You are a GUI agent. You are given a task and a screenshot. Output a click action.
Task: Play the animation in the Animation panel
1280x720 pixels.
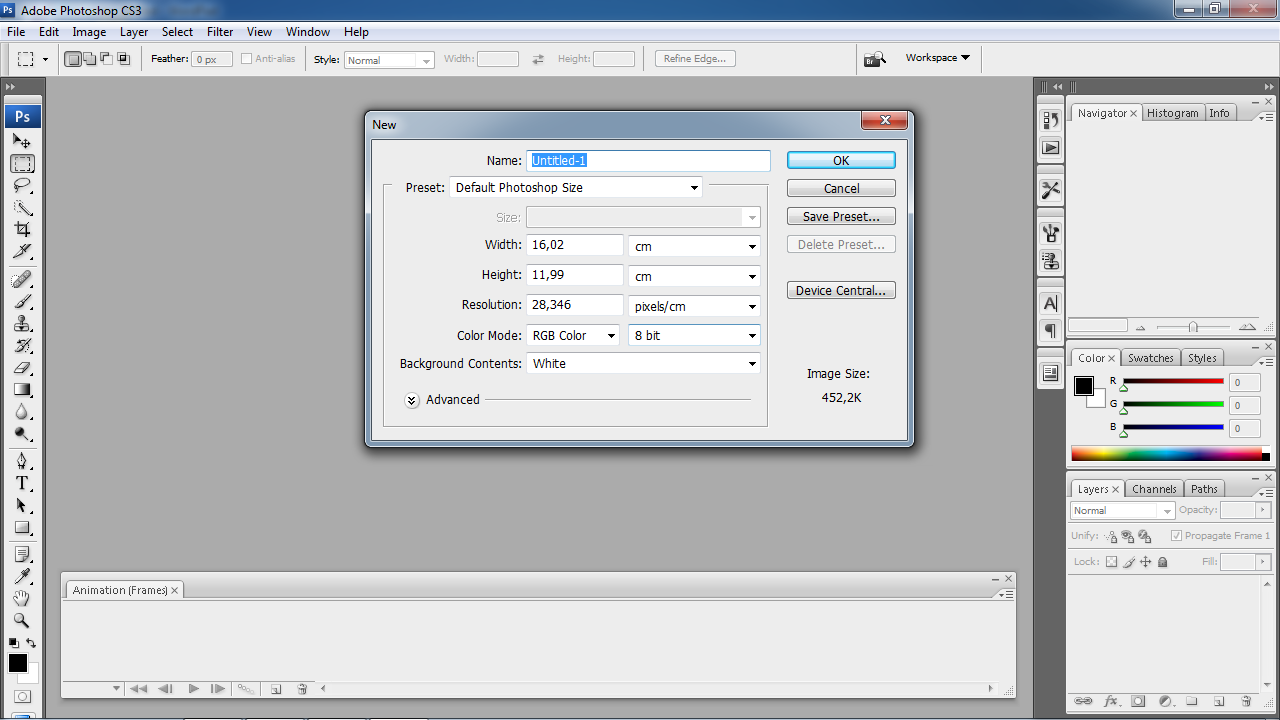tap(193, 689)
